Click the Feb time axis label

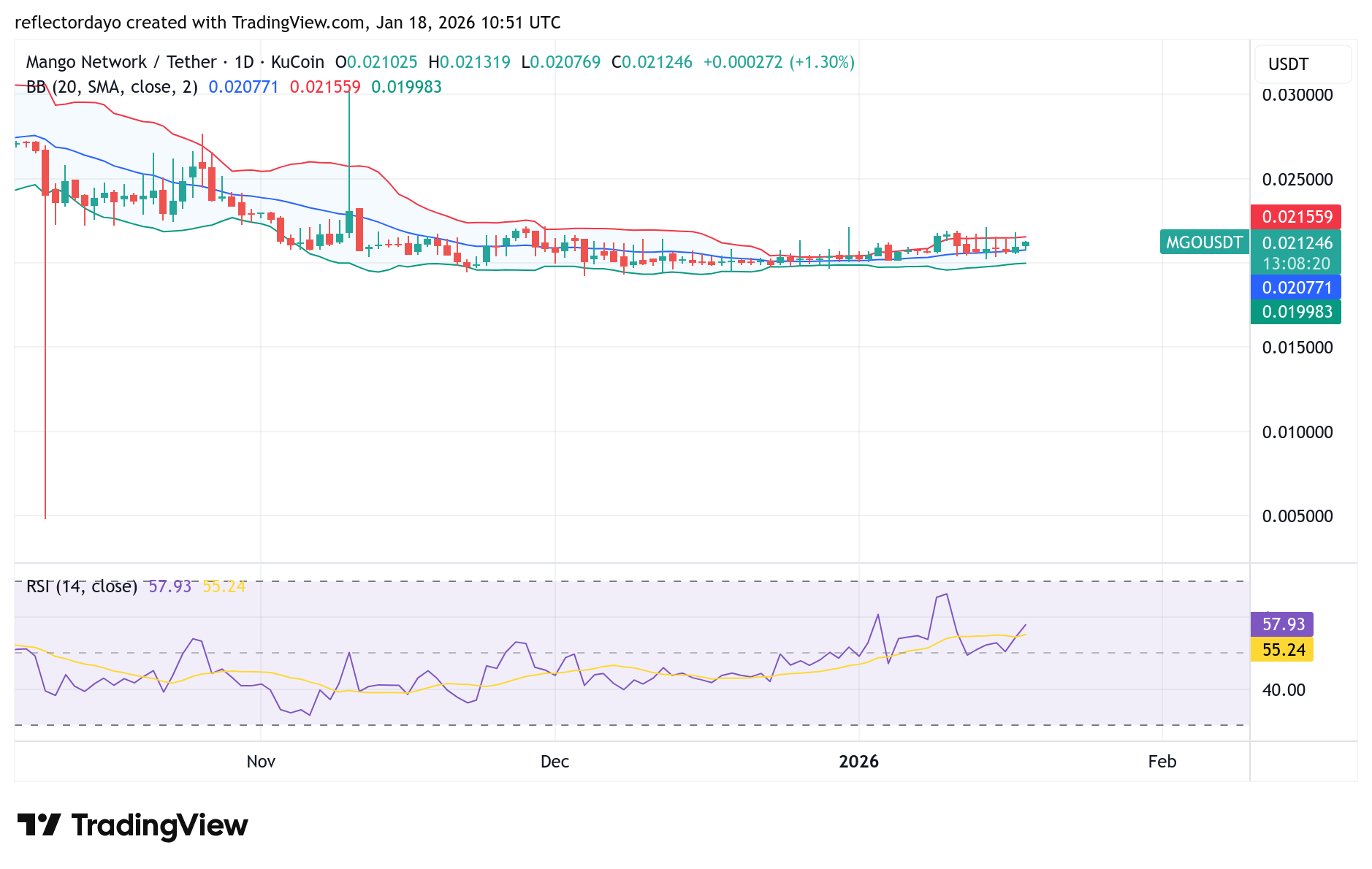(1162, 762)
